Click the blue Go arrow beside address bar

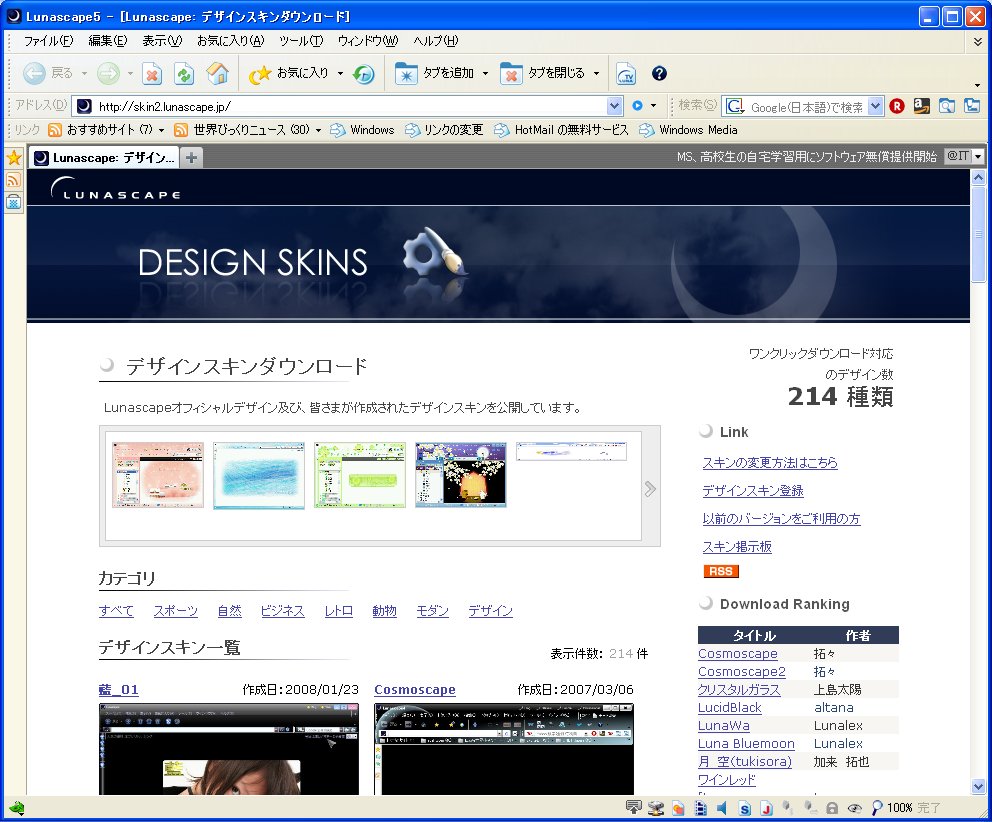[x=637, y=106]
